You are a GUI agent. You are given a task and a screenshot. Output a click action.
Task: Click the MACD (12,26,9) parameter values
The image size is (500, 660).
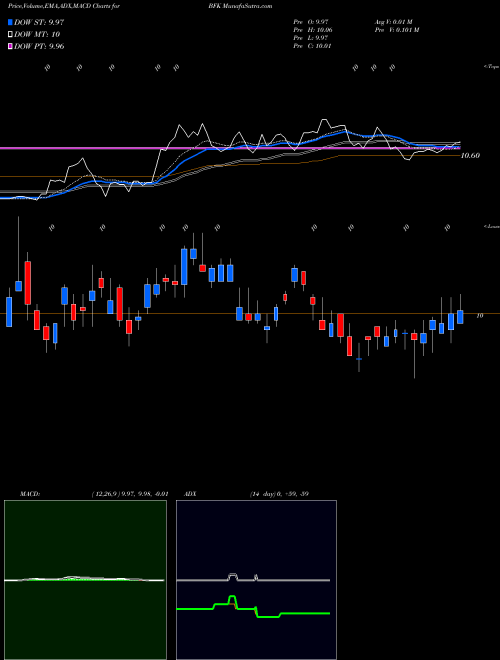130,494
